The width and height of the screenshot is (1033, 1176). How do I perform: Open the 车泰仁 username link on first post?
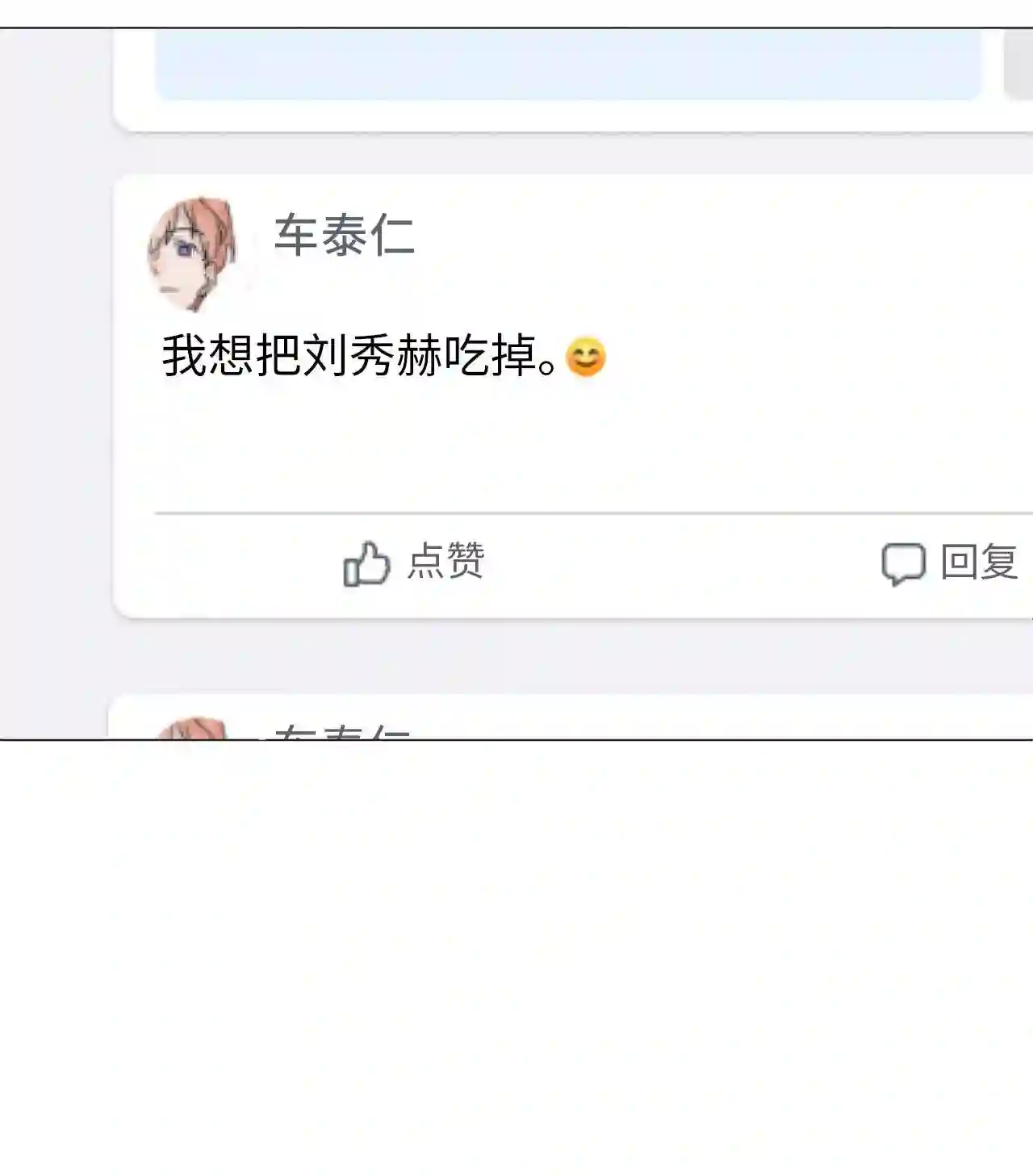[345, 236]
